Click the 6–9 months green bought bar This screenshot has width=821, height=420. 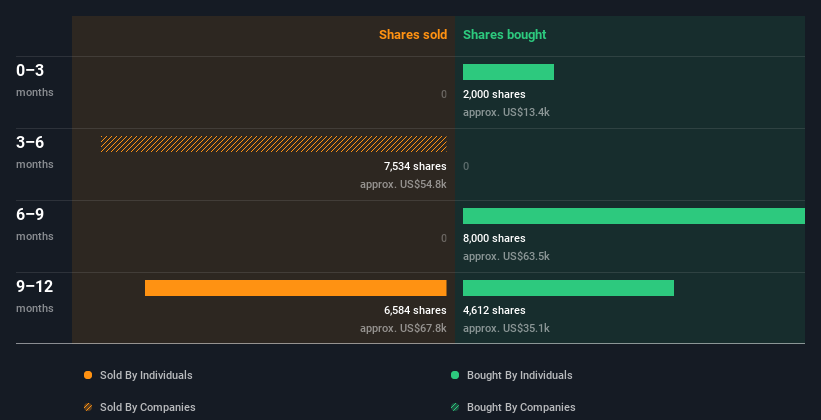click(x=634, y=216)
